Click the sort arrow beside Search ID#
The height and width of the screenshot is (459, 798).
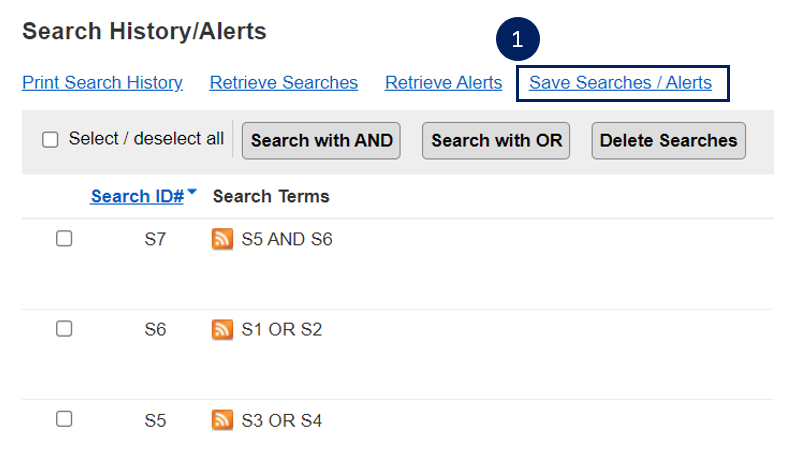[x=192, y=192]
